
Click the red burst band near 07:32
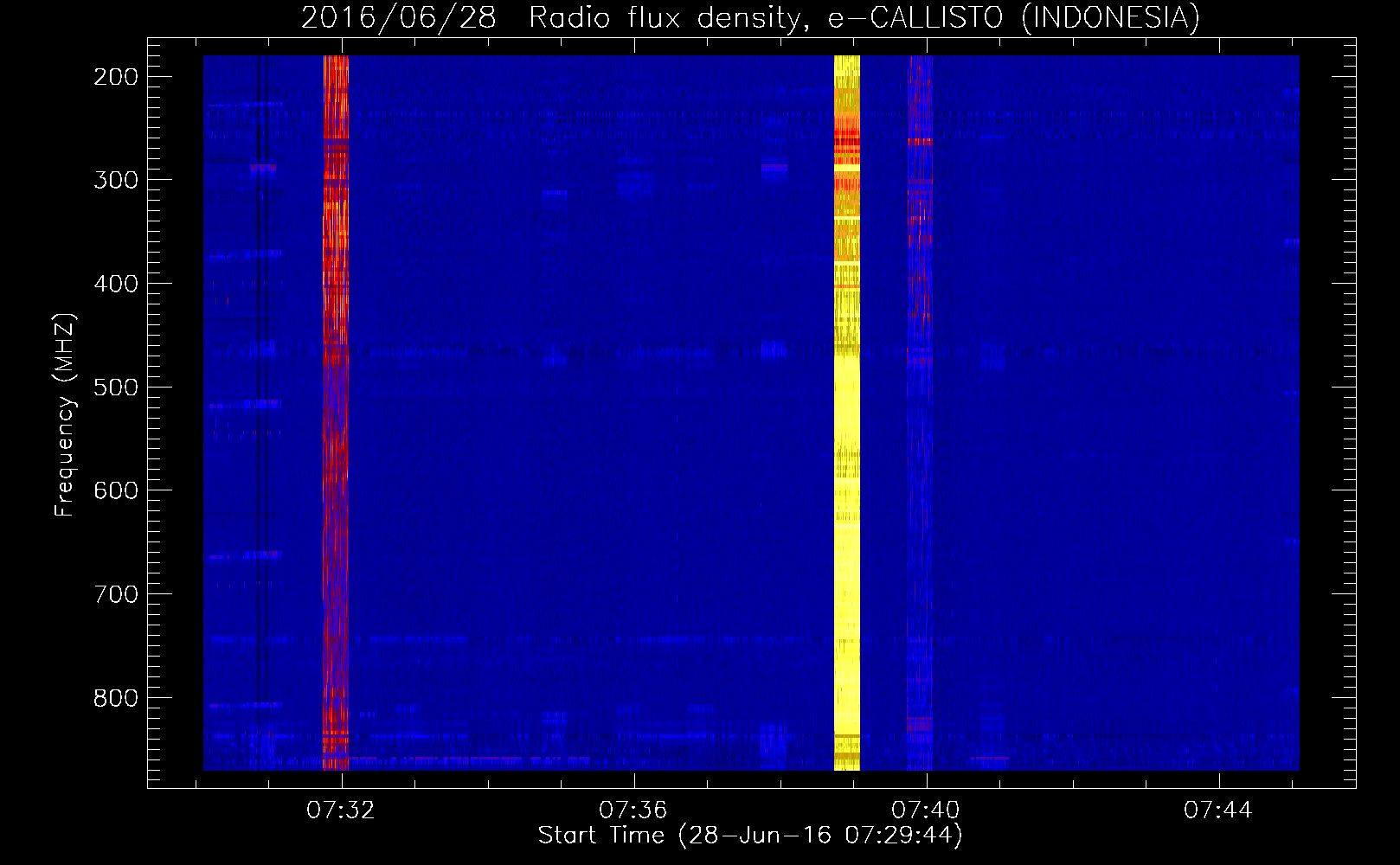[x=336, y=413]
